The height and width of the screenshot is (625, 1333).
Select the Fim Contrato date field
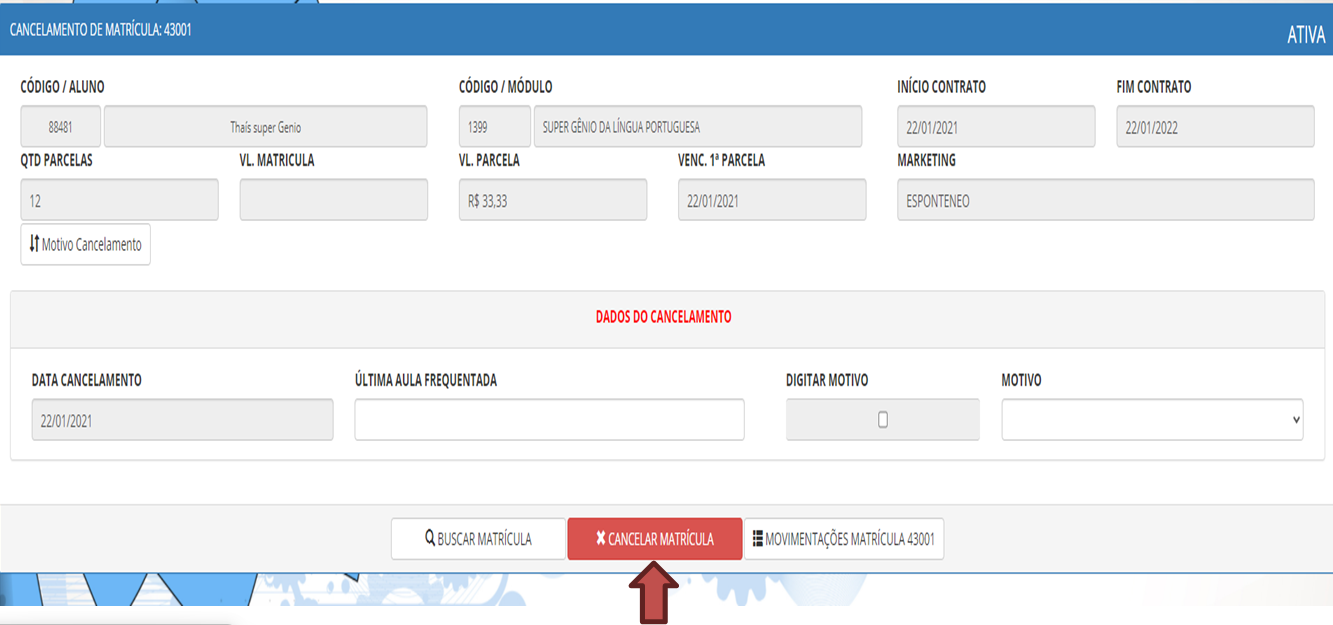pyautogui.click(x=1215, y=127)
